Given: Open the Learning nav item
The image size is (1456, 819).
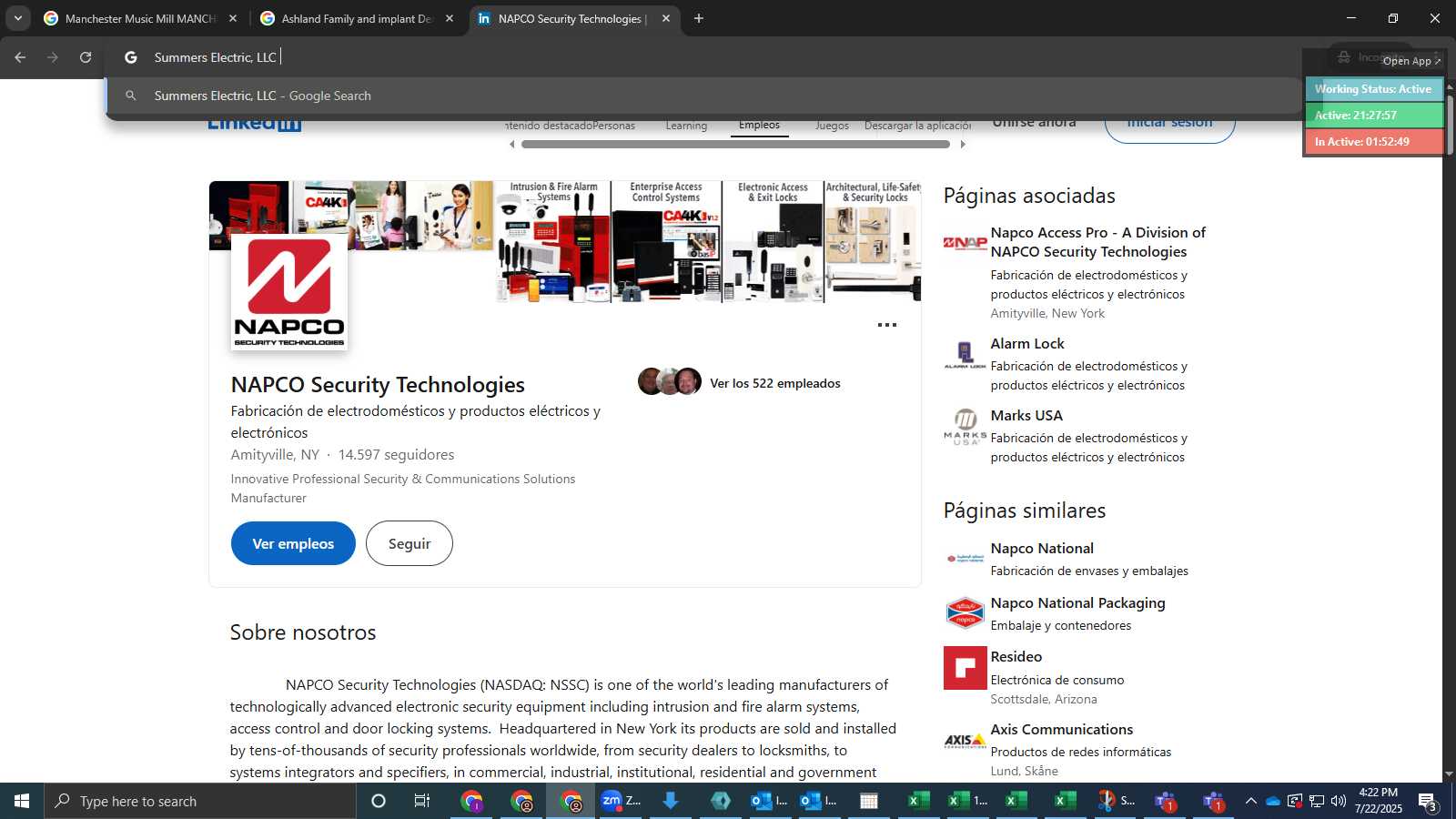Looking at the screenshot, I should pos(686,126).
